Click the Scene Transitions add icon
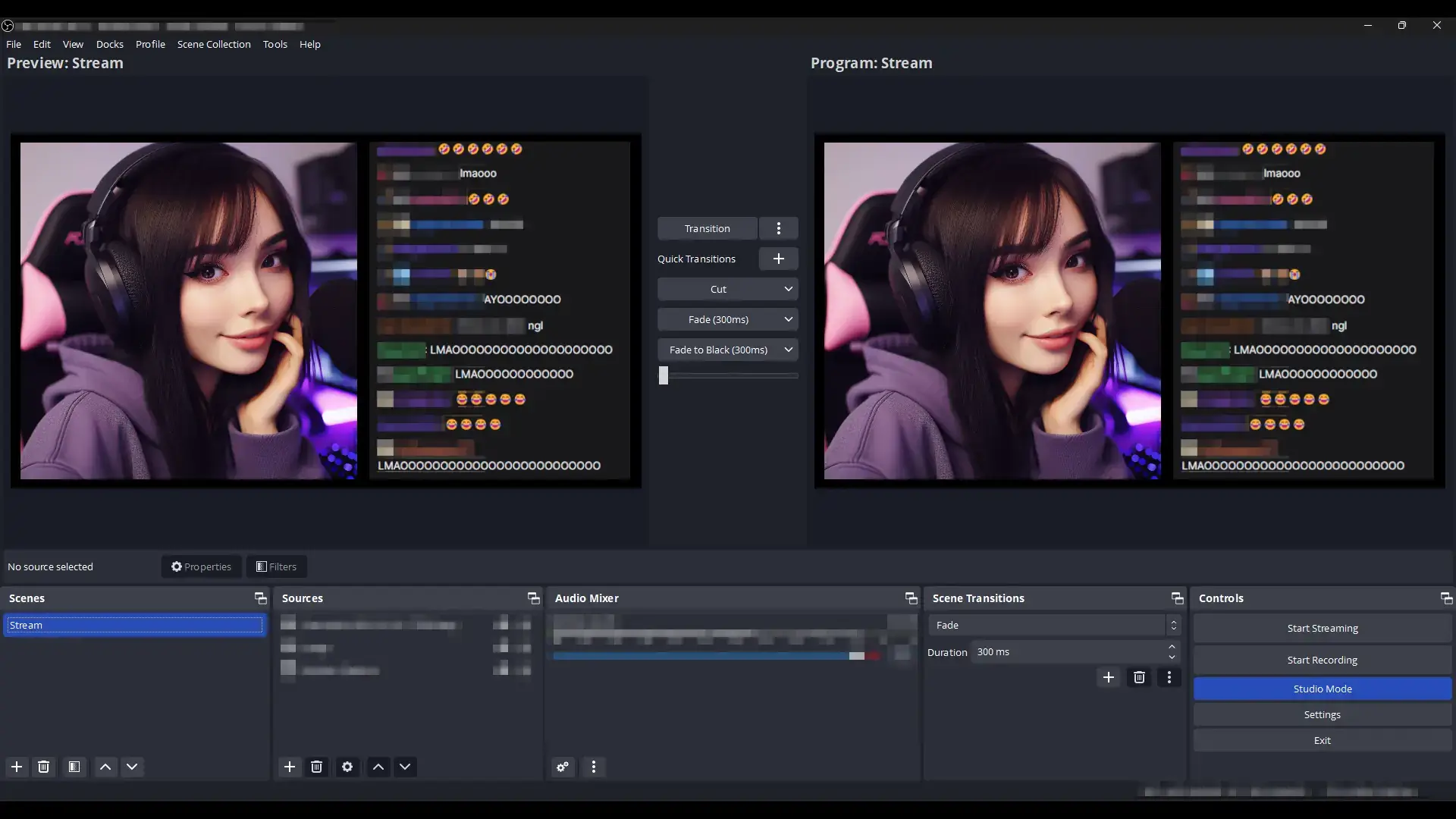The width and height of the screenshot is (1456, 819). click(1108, 677)
